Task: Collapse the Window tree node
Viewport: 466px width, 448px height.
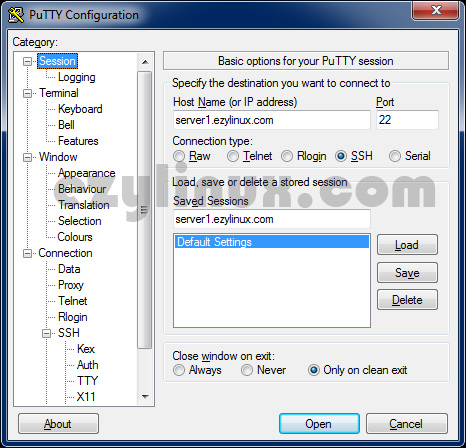Action: click(27, 157)
